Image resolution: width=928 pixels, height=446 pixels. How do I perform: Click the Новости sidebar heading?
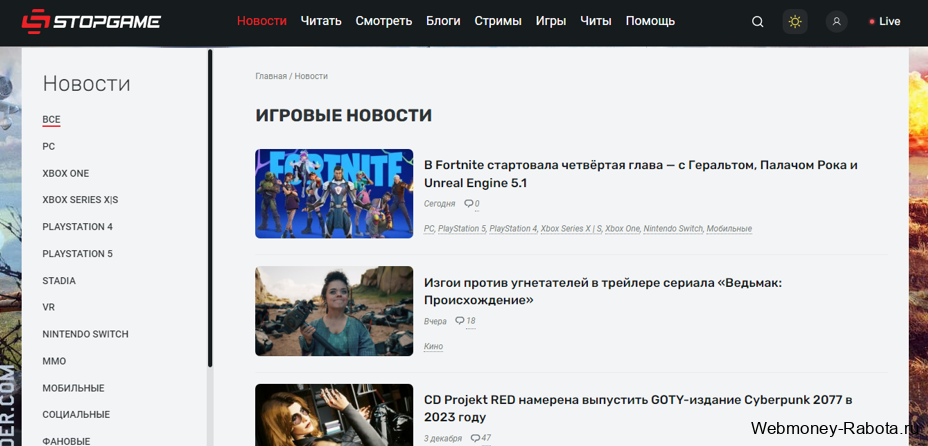point(86,83)
